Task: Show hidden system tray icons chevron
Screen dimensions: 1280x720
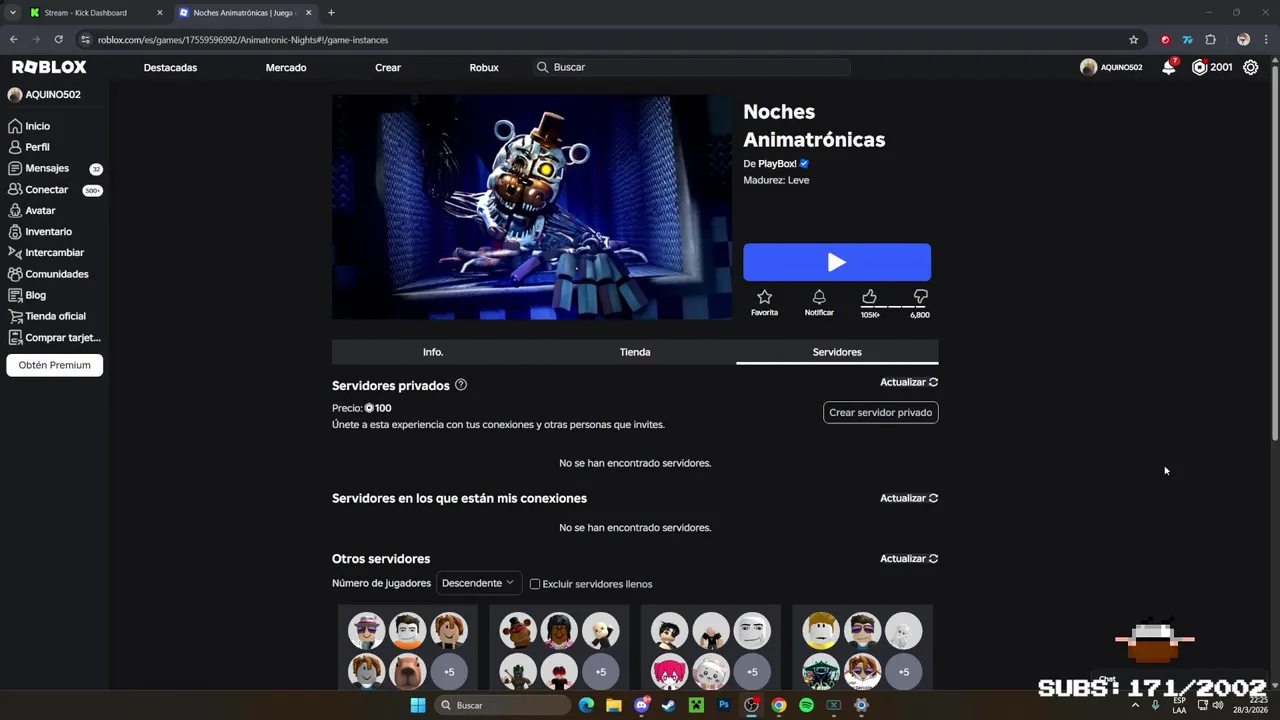Action: point(1134,705)
